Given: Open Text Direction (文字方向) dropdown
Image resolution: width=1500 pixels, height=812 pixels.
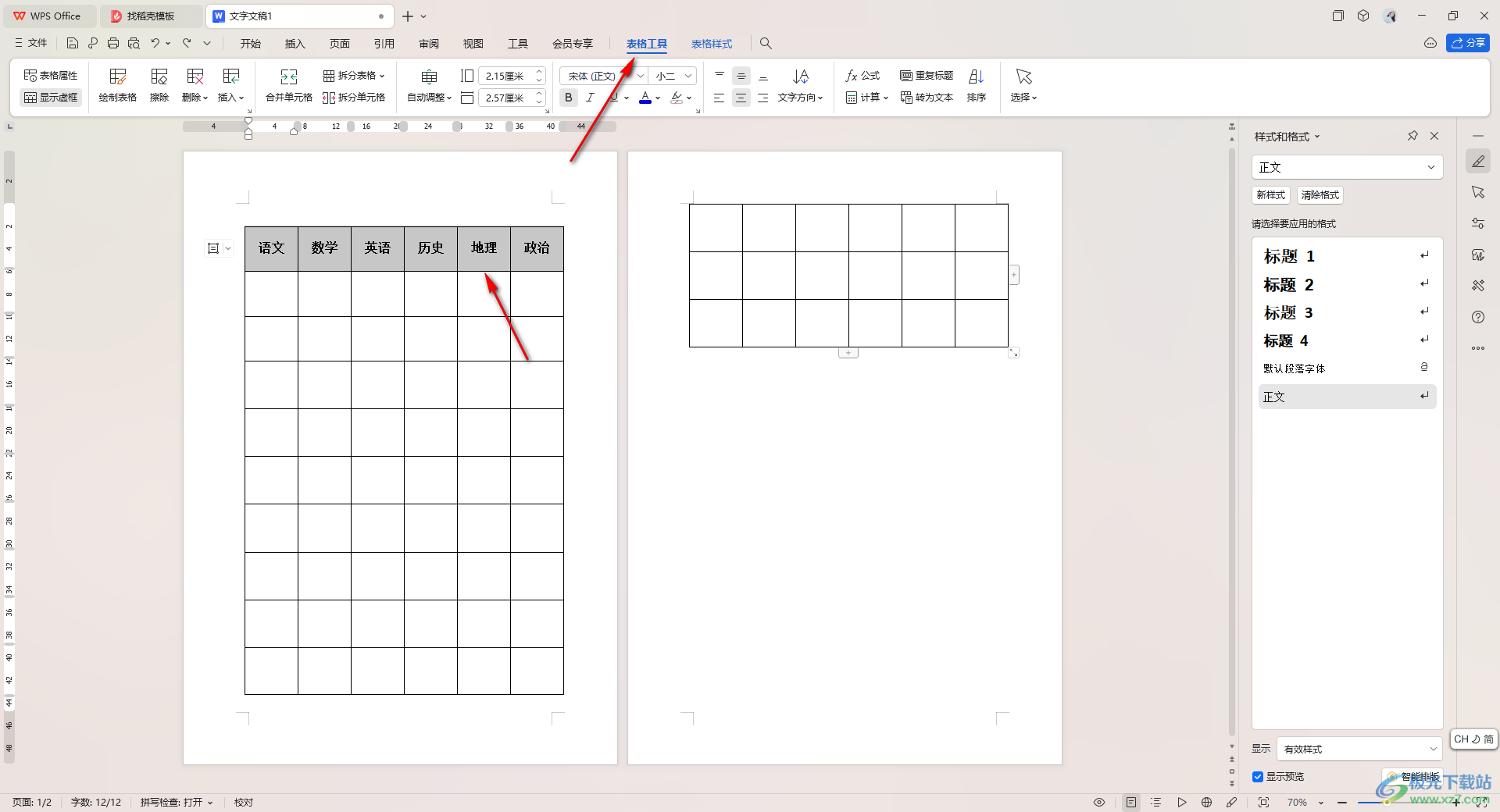Looking at the screenshot, I should tap(801, 98).
